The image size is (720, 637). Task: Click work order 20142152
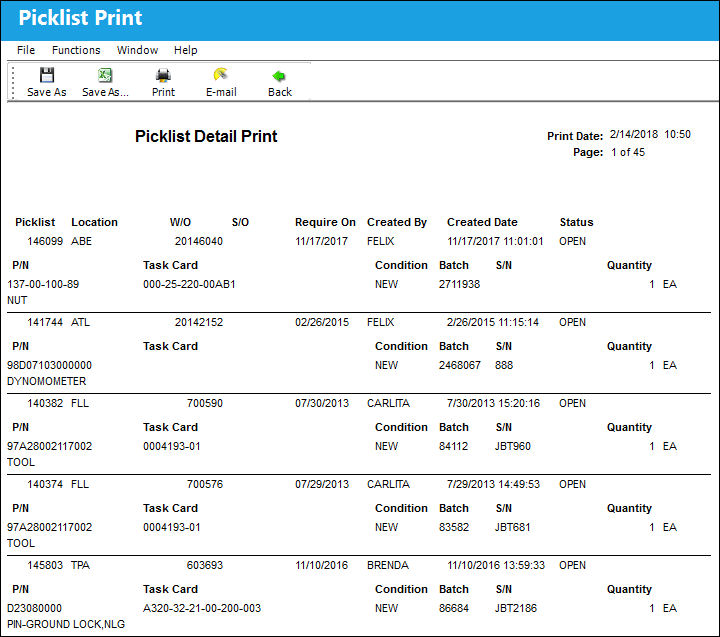tap(199, 322)
